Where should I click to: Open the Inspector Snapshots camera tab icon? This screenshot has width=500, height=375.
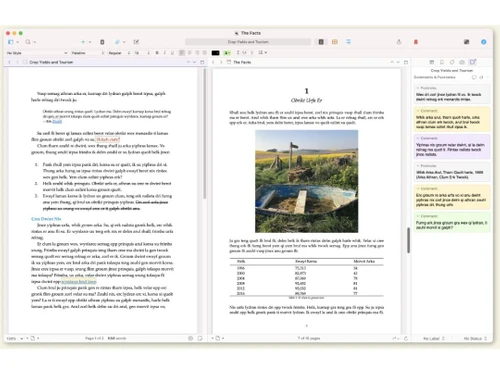click(x=462, y=62)
